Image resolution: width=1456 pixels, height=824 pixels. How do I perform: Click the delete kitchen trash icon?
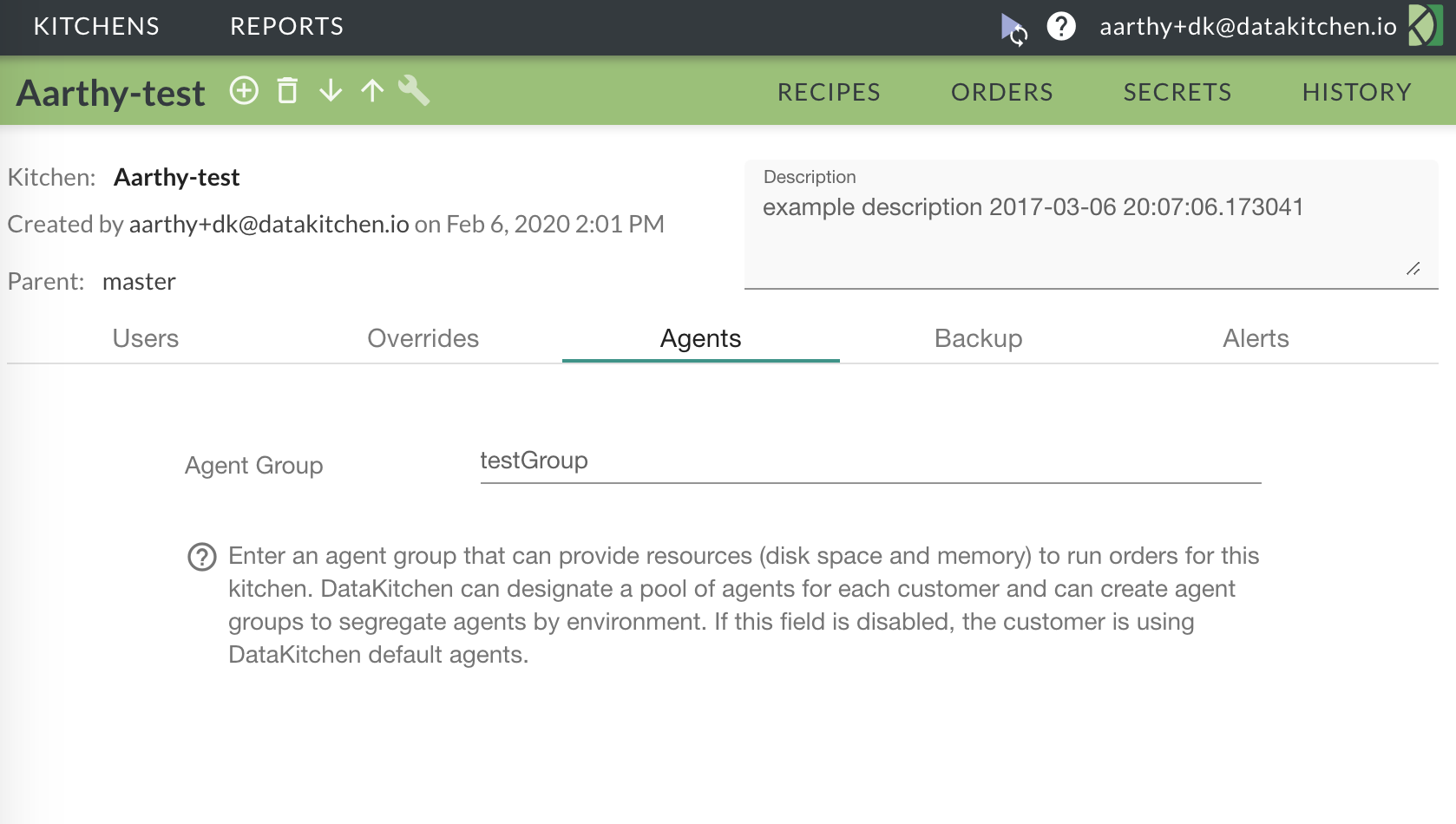(287, 90)
